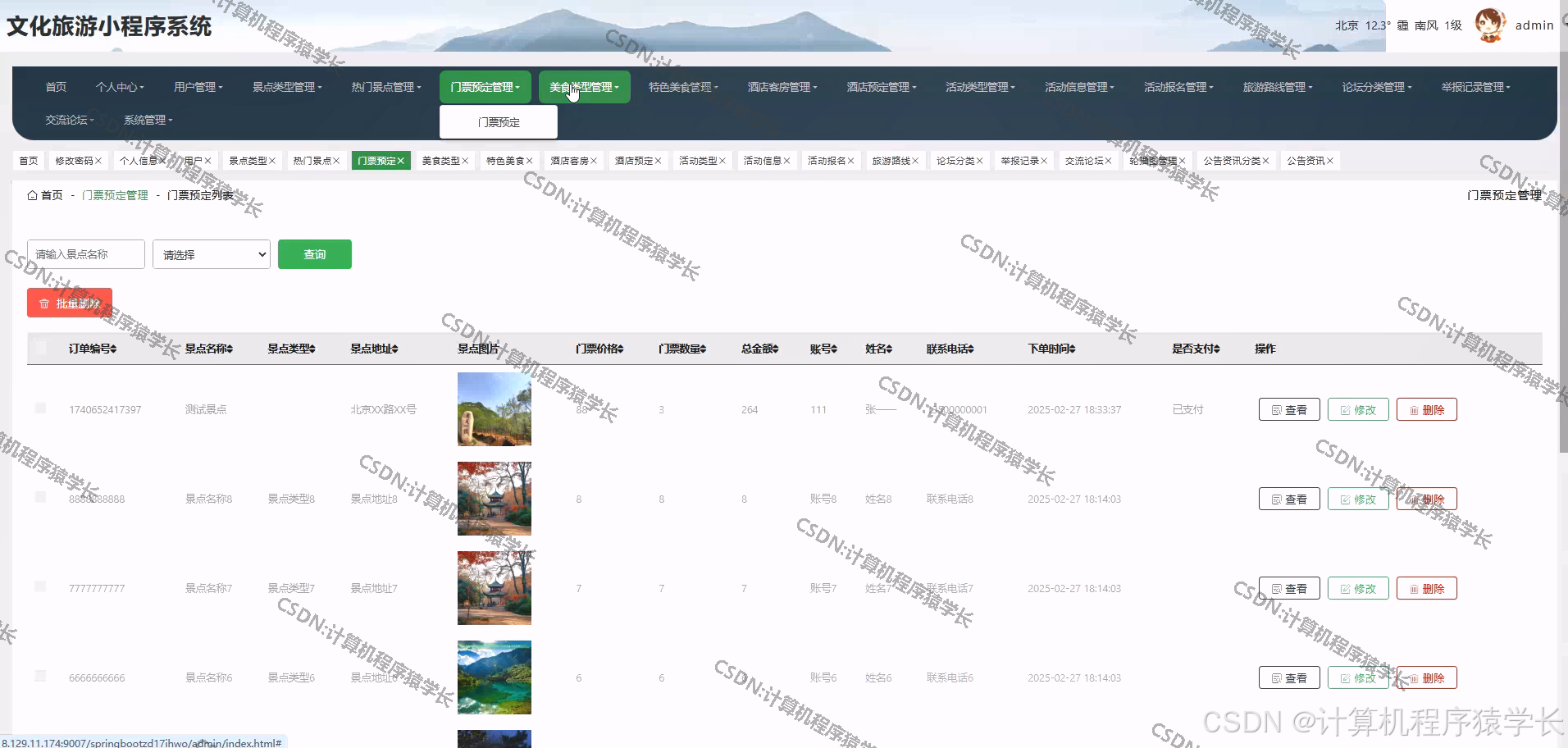Screen dimensions: 1568x748
Task: Check the row 8888888888 checkbox
Action: coord(40,497)
